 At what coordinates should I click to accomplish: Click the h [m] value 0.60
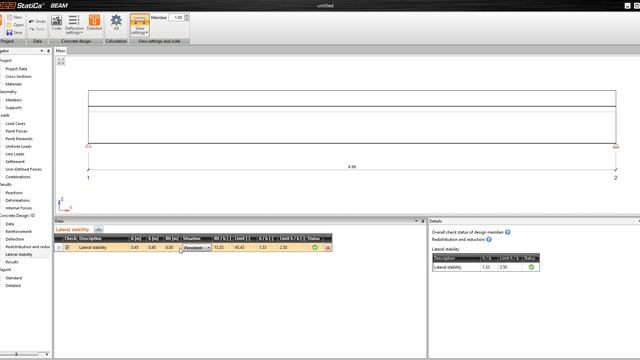tap(152, 247)
